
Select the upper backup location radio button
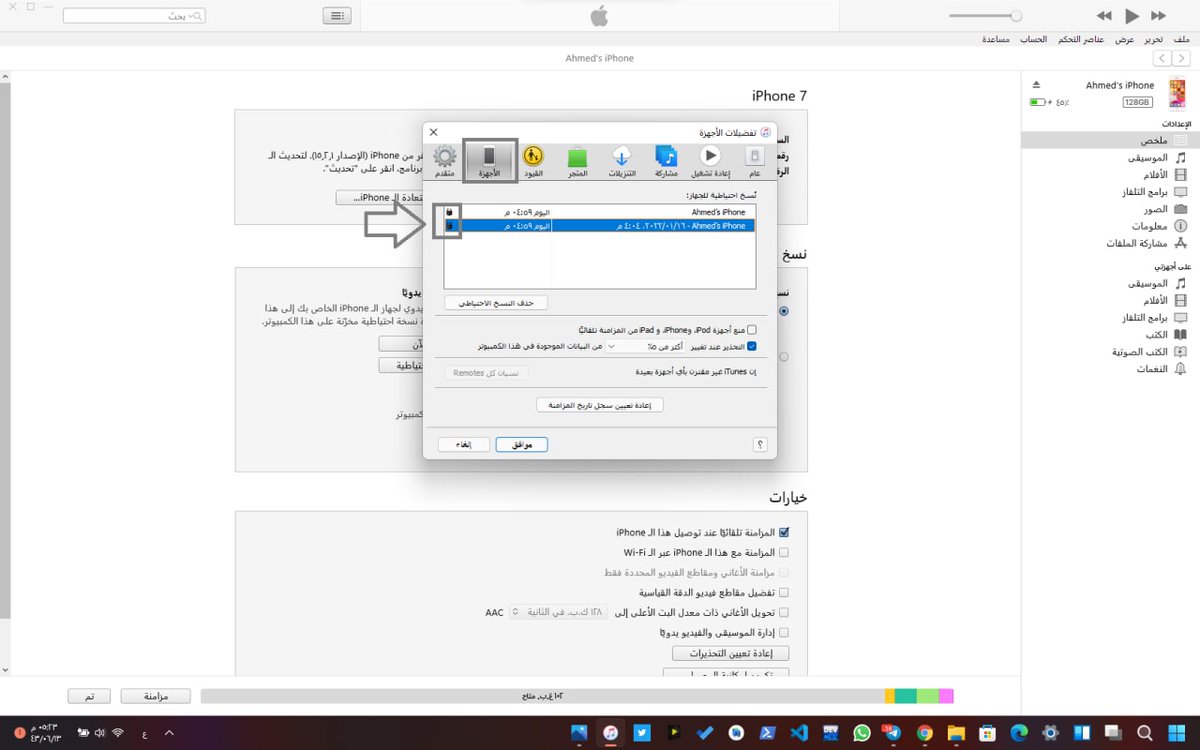coord(784,311)
